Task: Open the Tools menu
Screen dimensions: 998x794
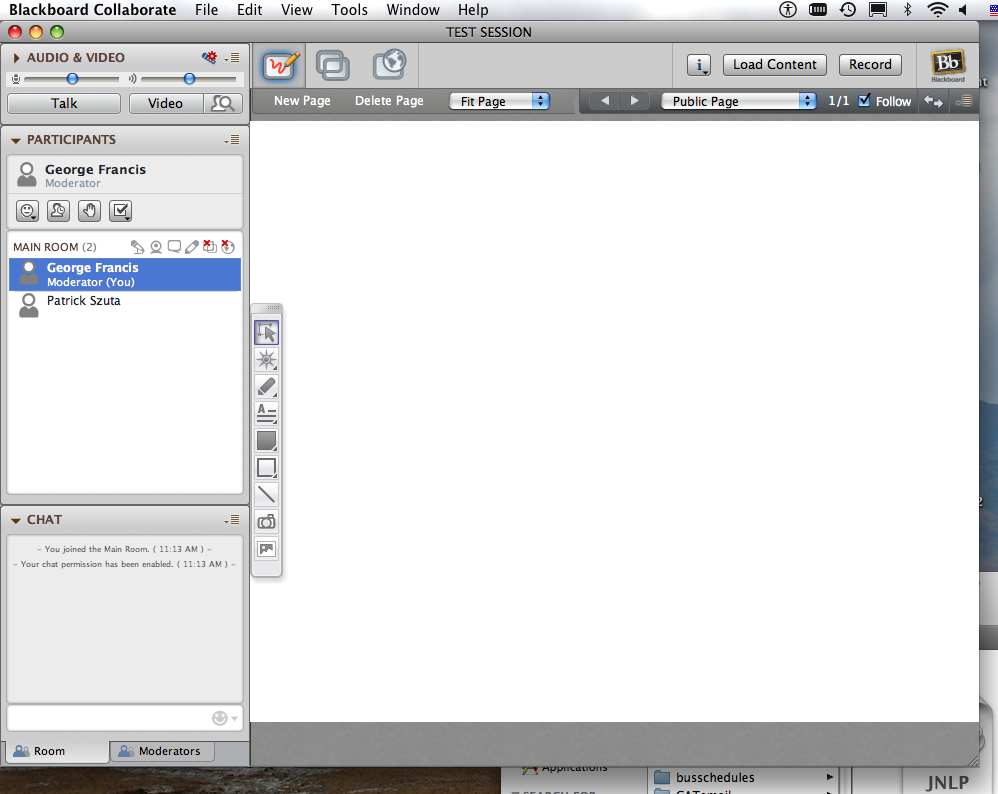Action: [350, 10]
